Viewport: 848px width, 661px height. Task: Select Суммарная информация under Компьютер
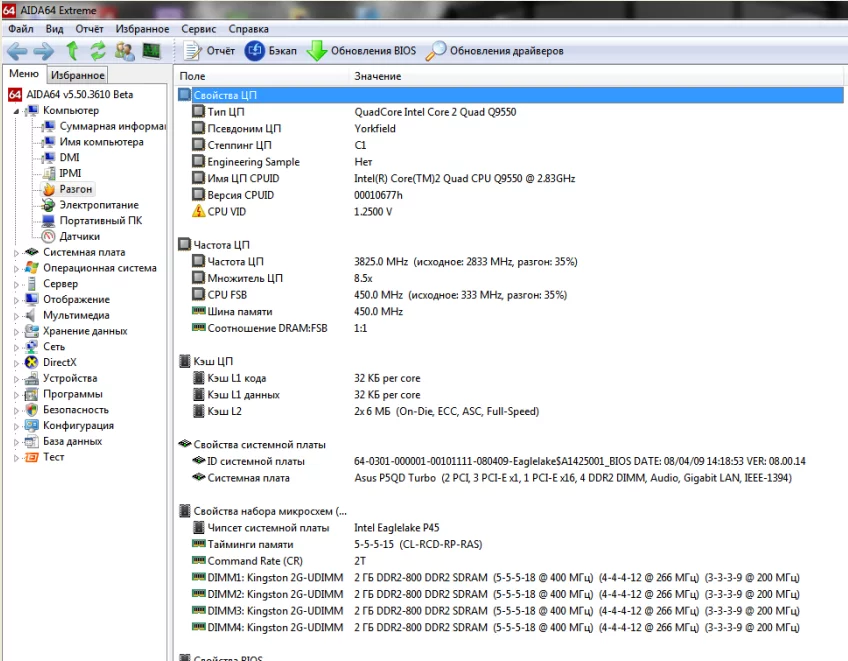tap(112, 126)
